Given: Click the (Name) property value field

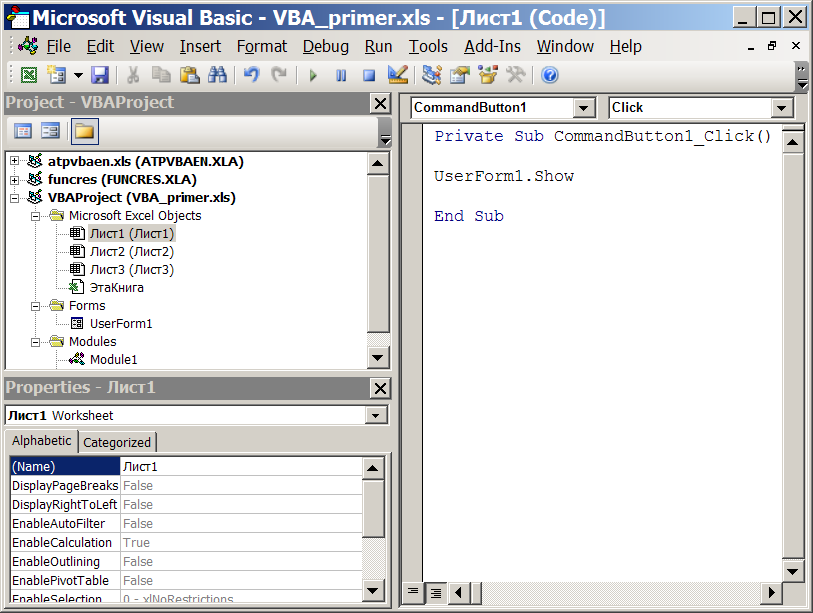Looking at the screenshot, I should [241, 467].
